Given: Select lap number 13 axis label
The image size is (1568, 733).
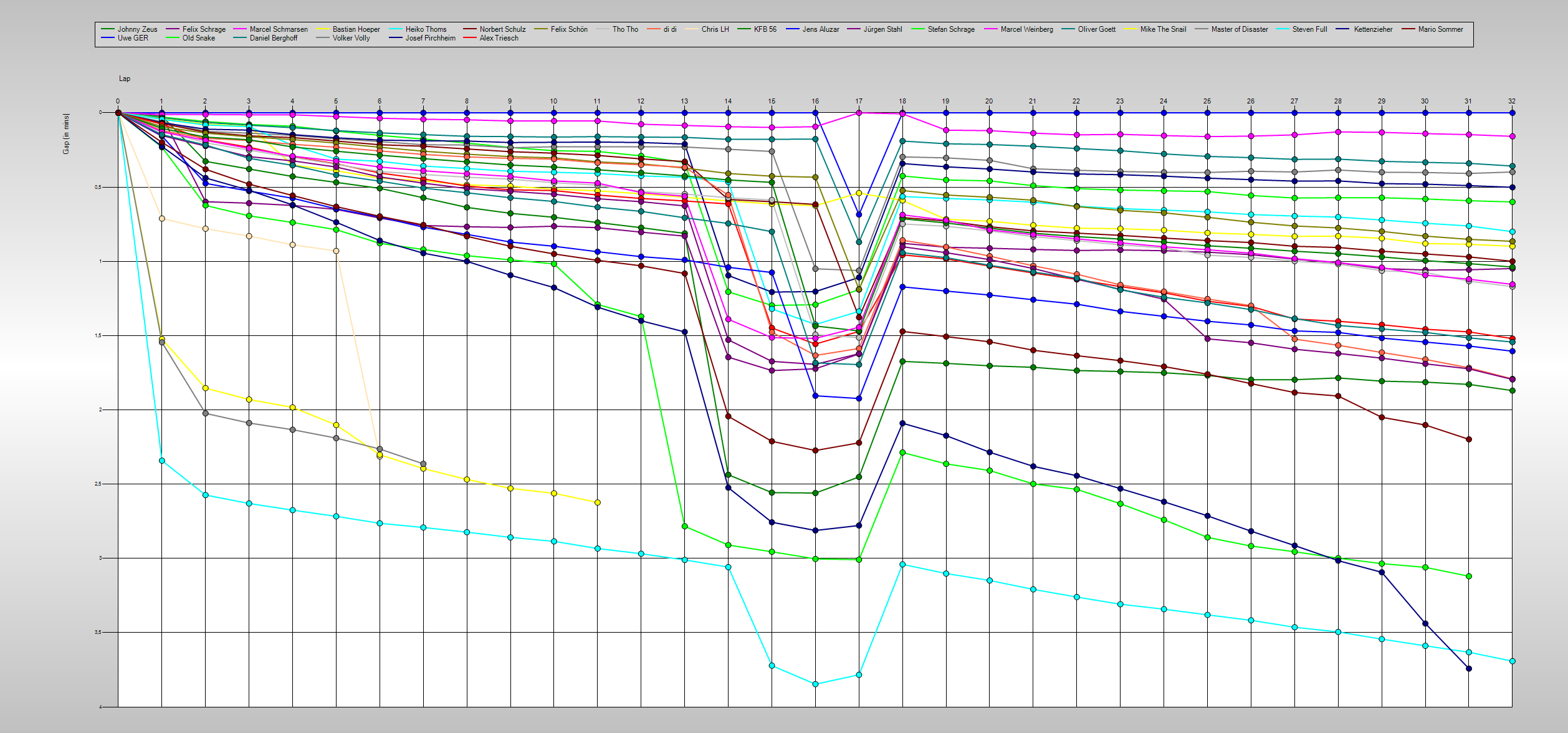Looking at the screenshot, I should (x=684, y=101).
